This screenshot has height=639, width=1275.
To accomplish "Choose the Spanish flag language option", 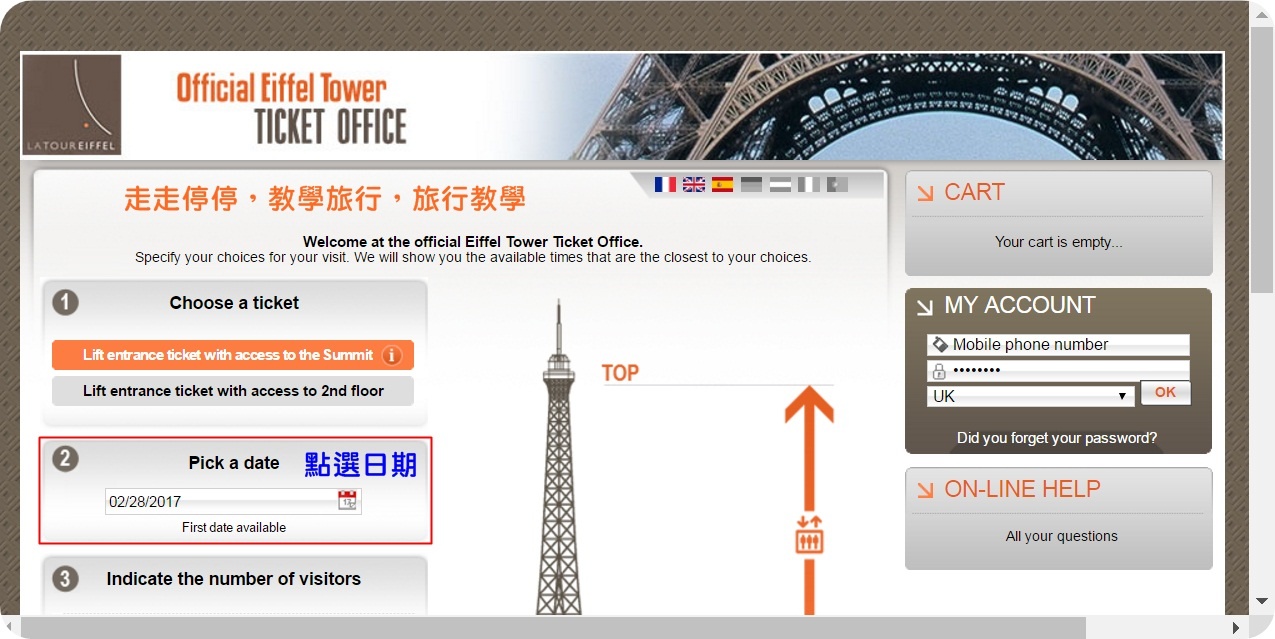I will coord(722,185).
